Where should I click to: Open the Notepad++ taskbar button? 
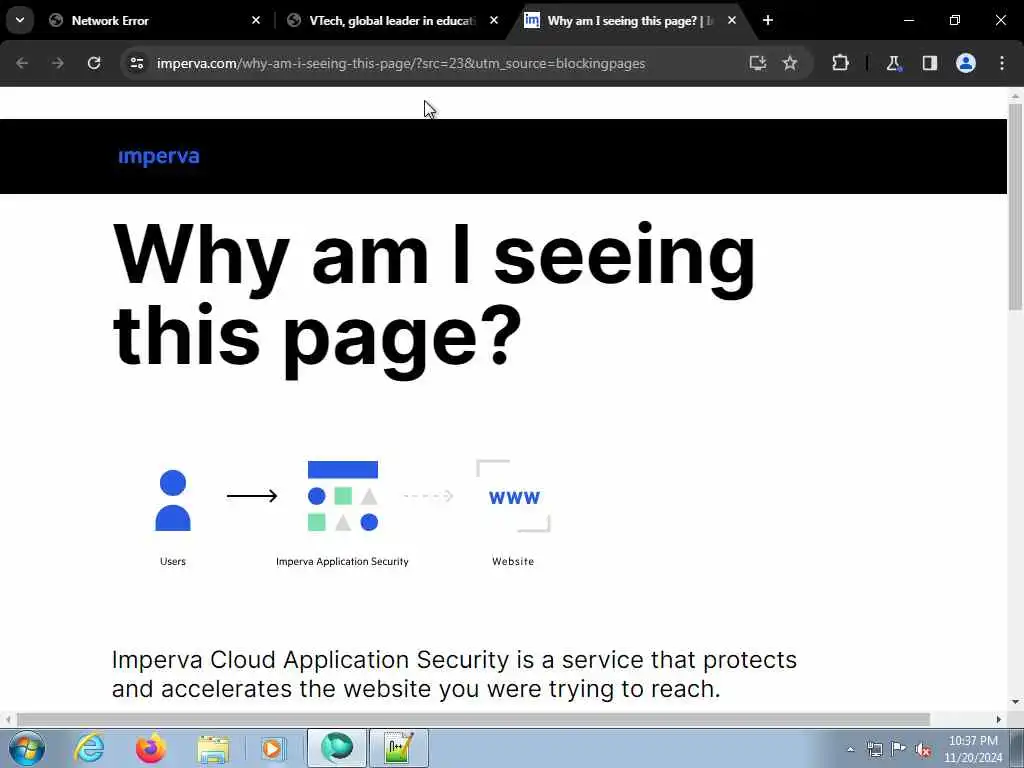[x=399, y=748]
